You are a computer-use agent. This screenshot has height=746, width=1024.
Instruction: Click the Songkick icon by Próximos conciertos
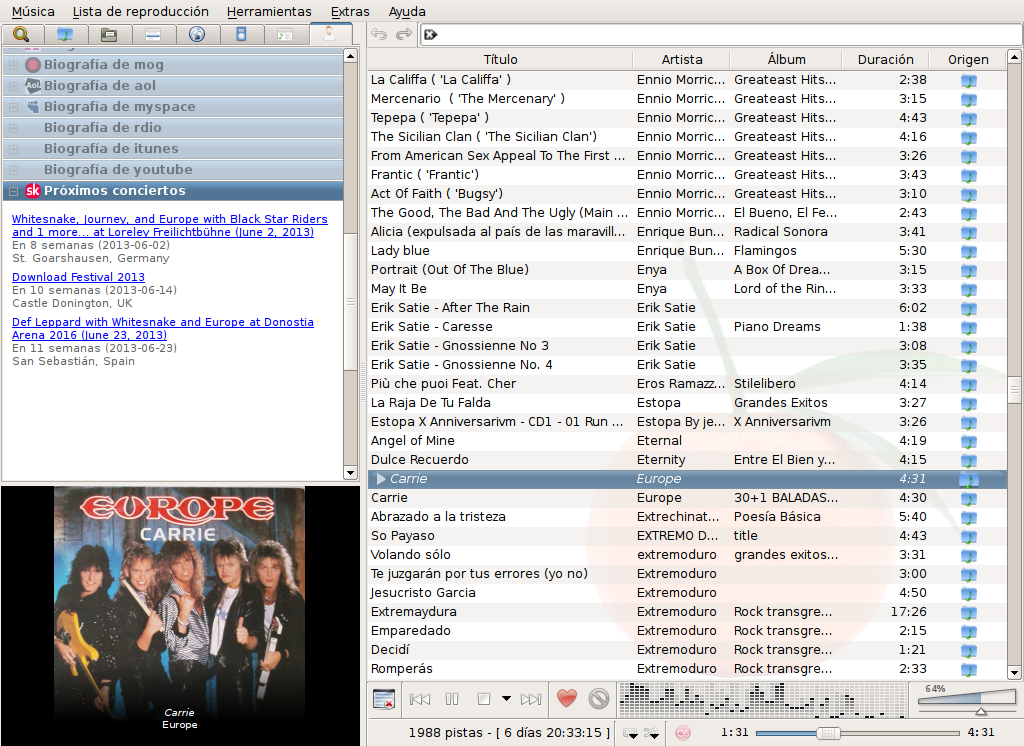pos(33,190)
